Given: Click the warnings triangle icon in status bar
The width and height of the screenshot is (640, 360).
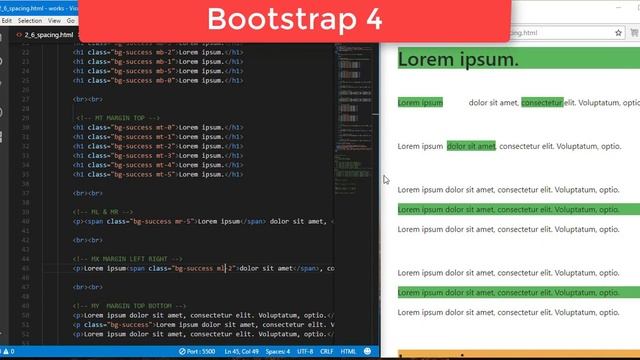Looking at the screenshot, I should coord(6,351).
